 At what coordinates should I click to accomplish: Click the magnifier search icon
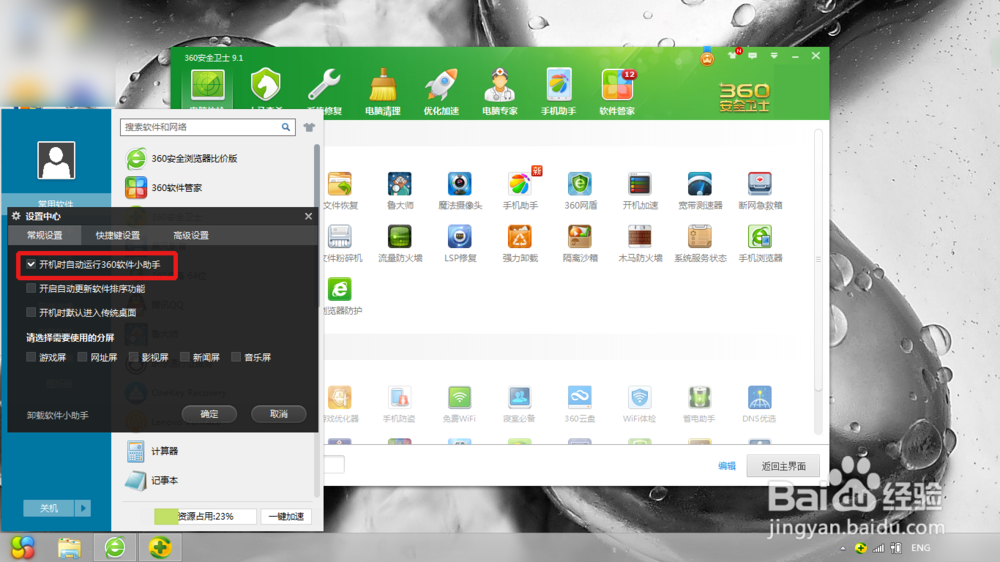[x=286, y=127]
